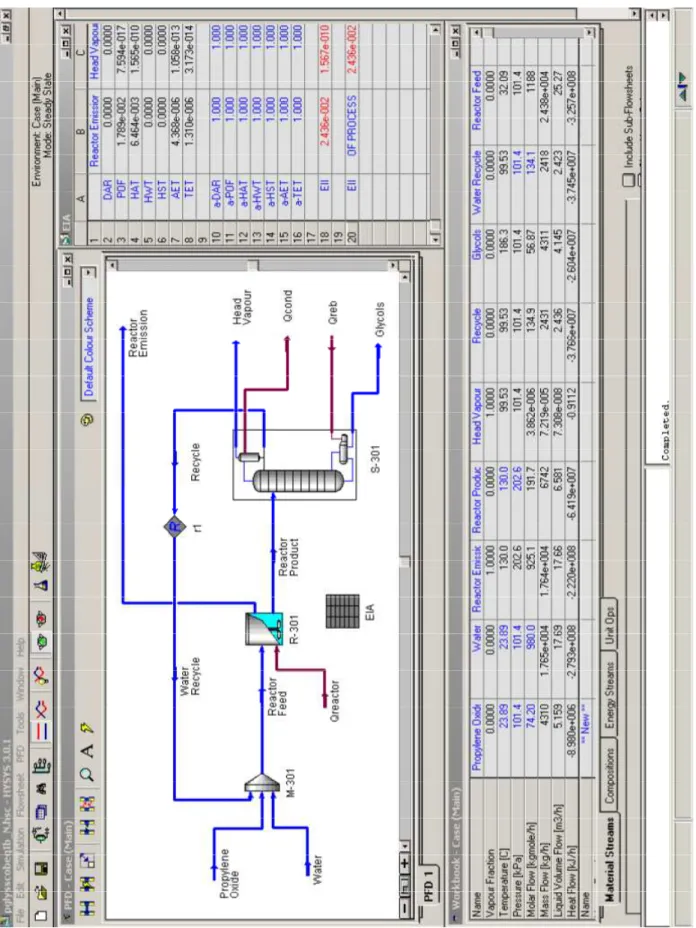
Task: Click the PFD zoom-out minus button
Action: coord(405,908)
